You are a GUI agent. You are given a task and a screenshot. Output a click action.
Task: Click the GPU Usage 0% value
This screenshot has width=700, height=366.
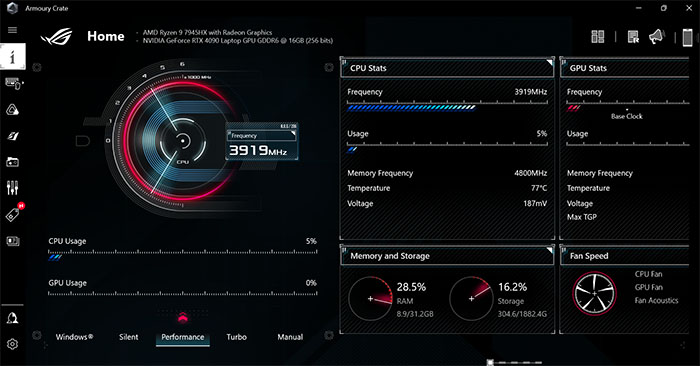(x=311, y=283)
